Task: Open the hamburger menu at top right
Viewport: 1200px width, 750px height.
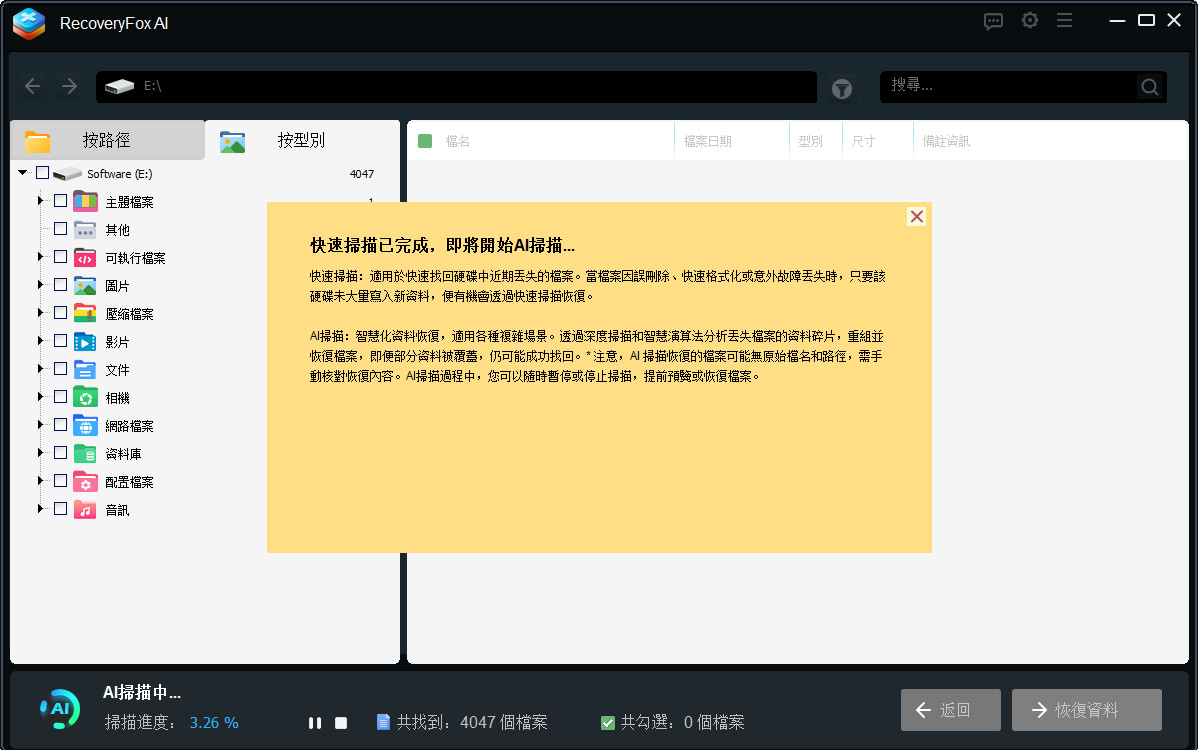Action: [x=1064, y=20]
